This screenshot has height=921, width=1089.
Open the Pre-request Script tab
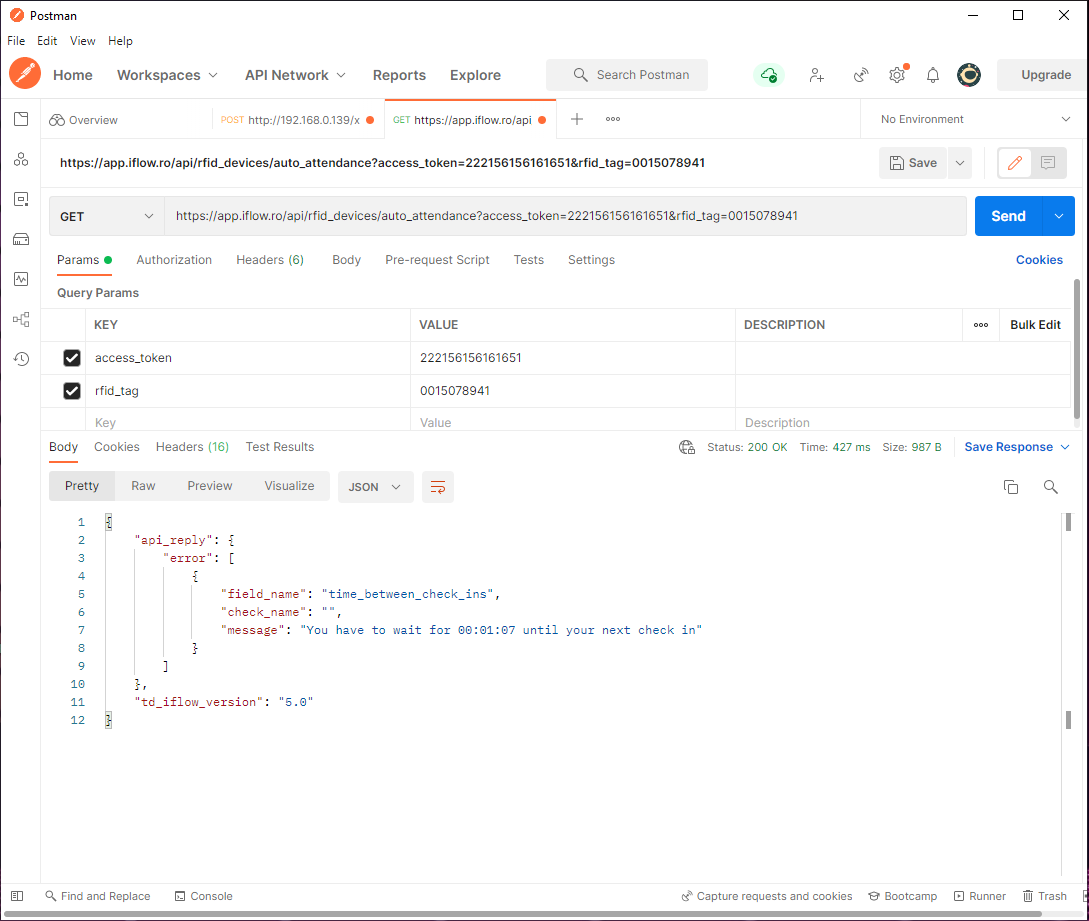[438, 260]
